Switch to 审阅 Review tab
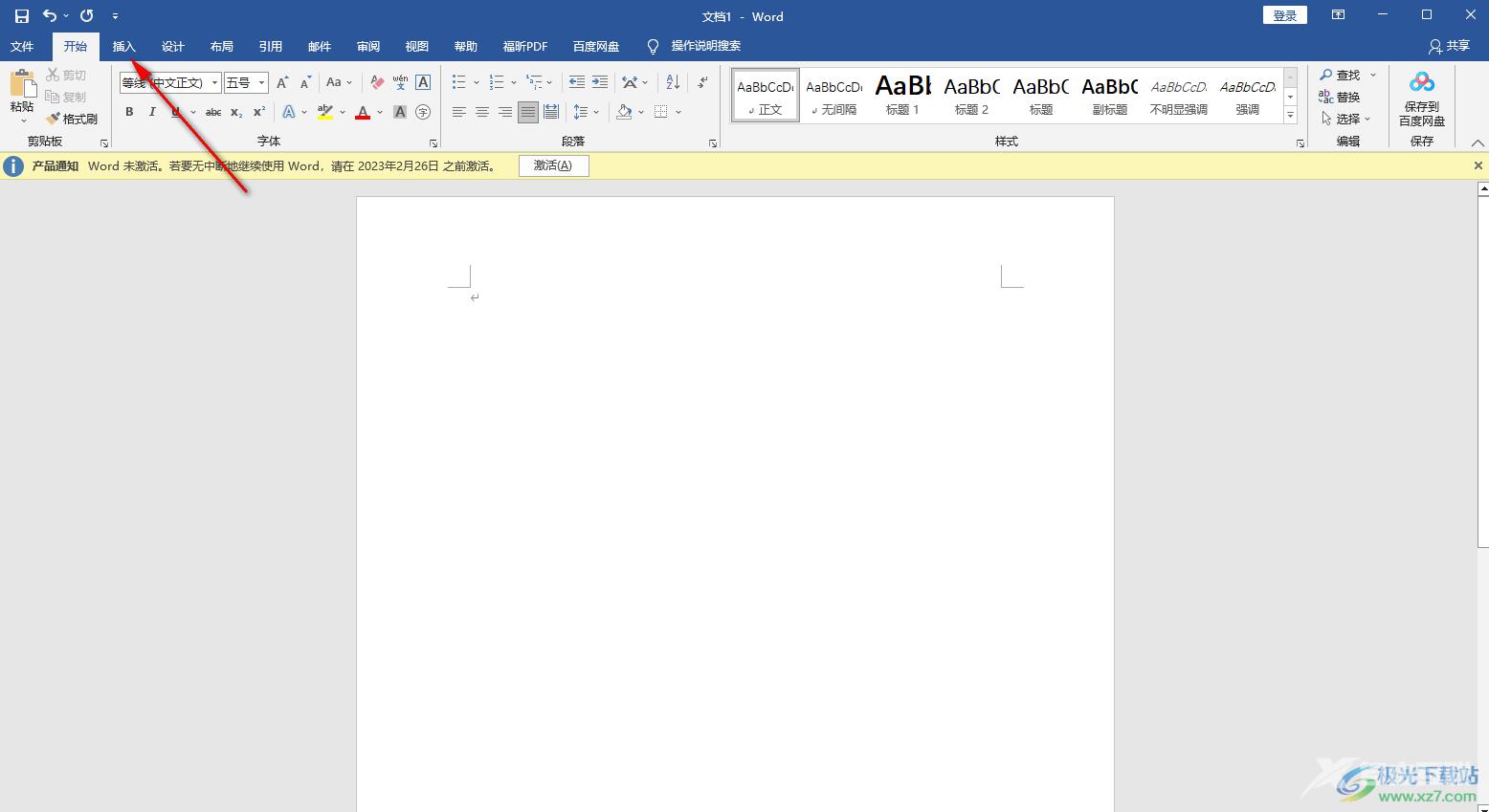 [x=368, y=46]
